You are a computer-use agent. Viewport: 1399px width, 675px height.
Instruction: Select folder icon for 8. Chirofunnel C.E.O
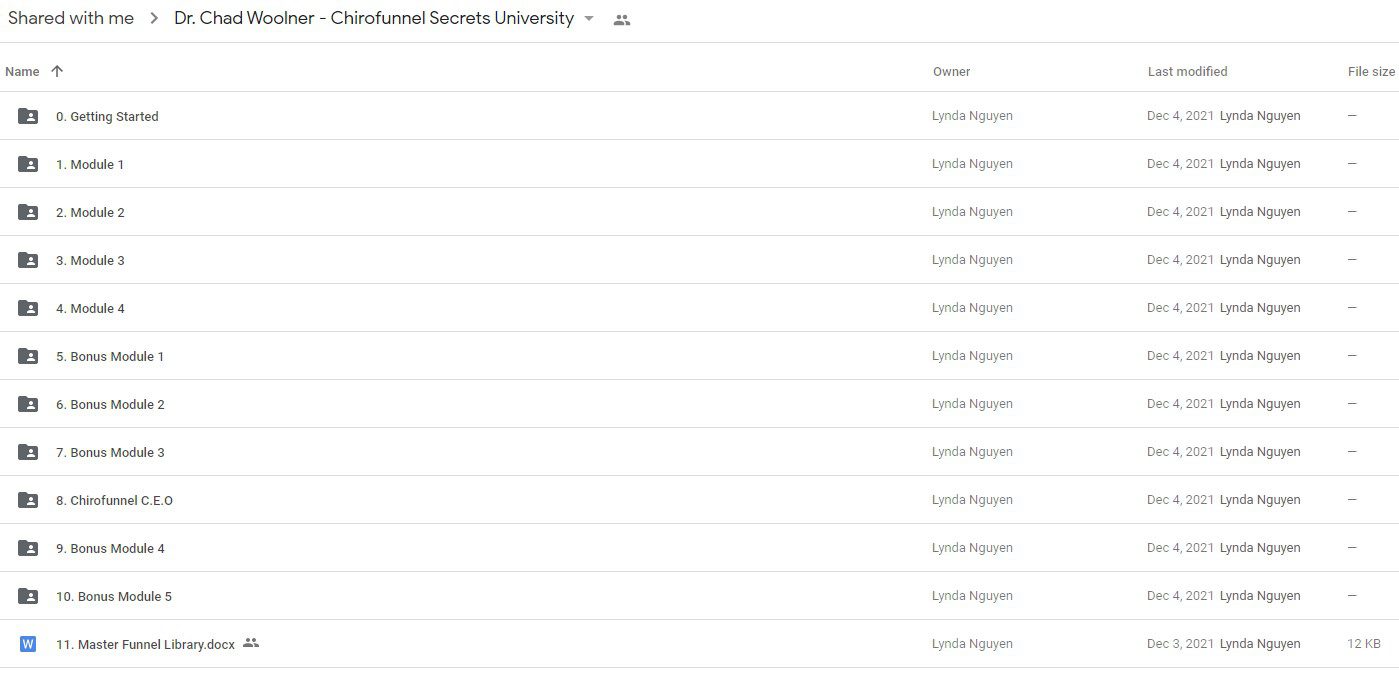click(28, 500)
